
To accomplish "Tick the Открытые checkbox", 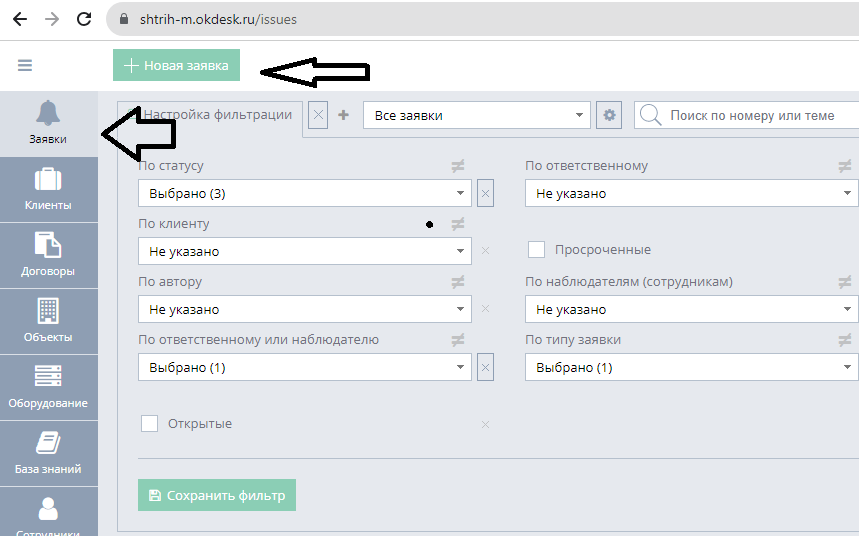I will [x=150, y=423].
